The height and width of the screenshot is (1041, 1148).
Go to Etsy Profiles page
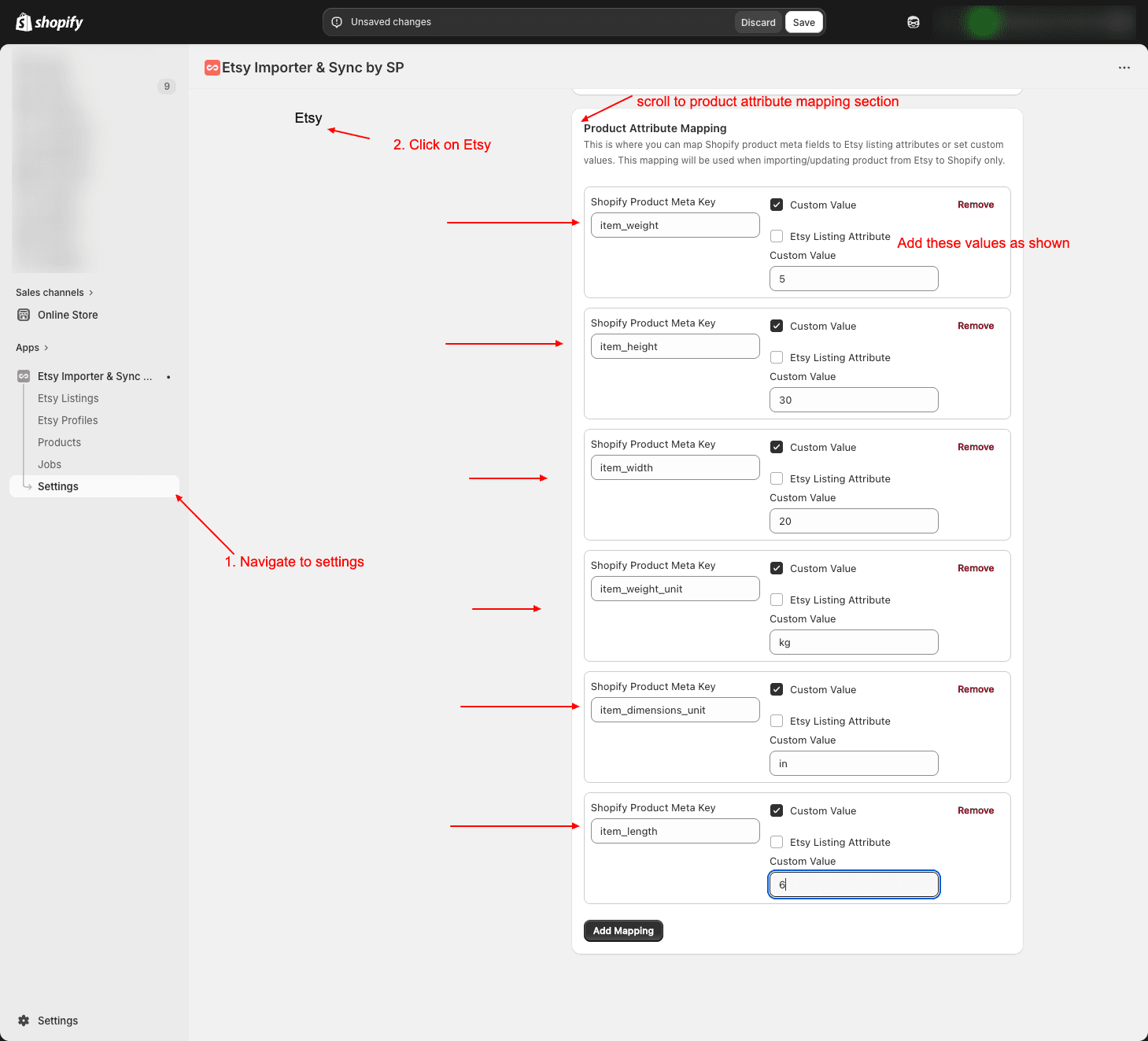pyautogui.click(x=68, y=420)
